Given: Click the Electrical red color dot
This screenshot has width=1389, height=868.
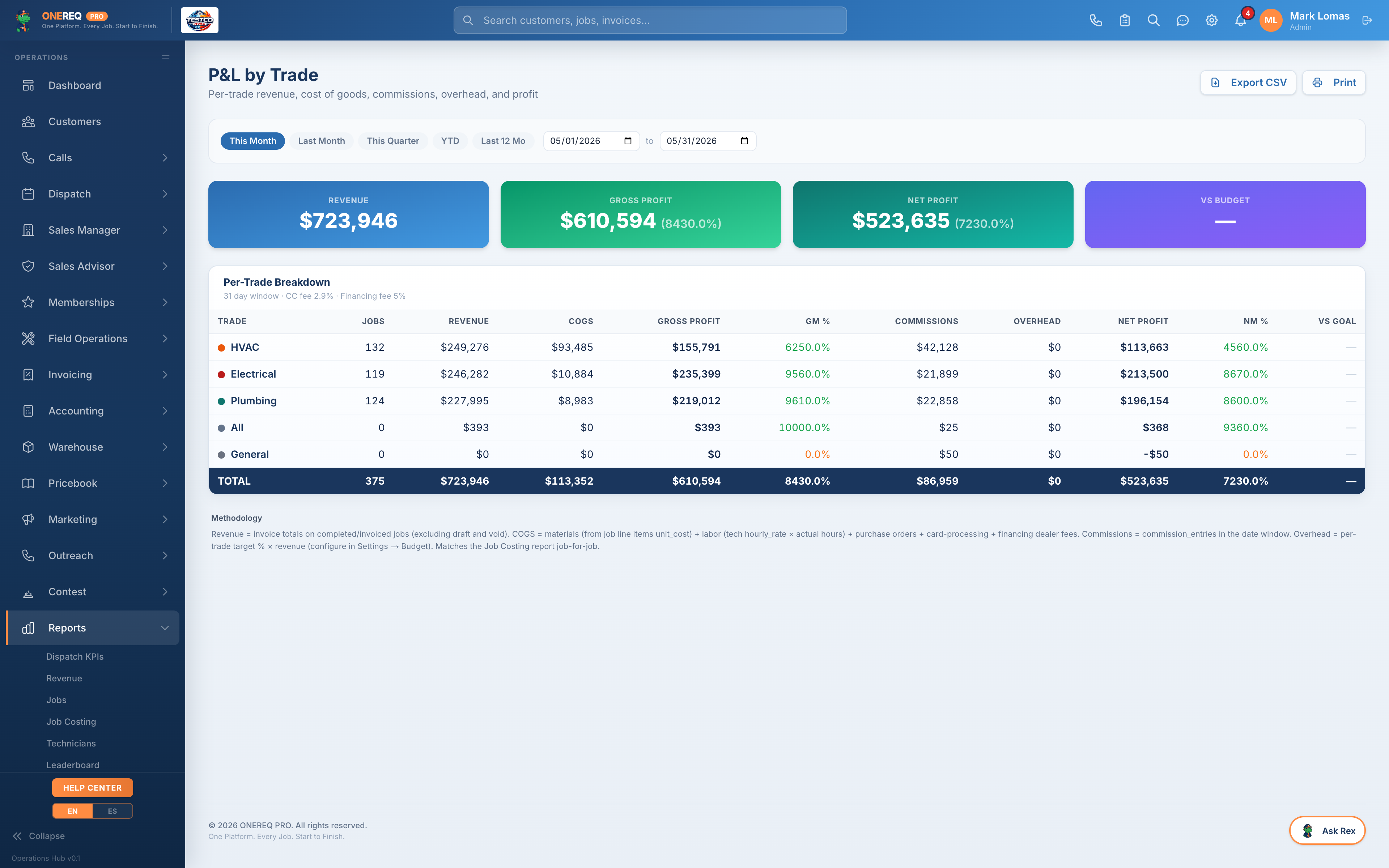Looking at the screenshot, I should [221, 375].
